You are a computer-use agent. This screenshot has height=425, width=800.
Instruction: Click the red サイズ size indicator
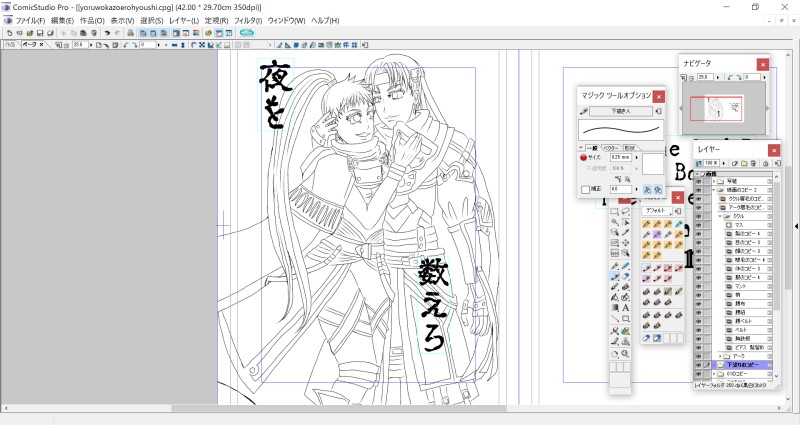tap(583, 158)
